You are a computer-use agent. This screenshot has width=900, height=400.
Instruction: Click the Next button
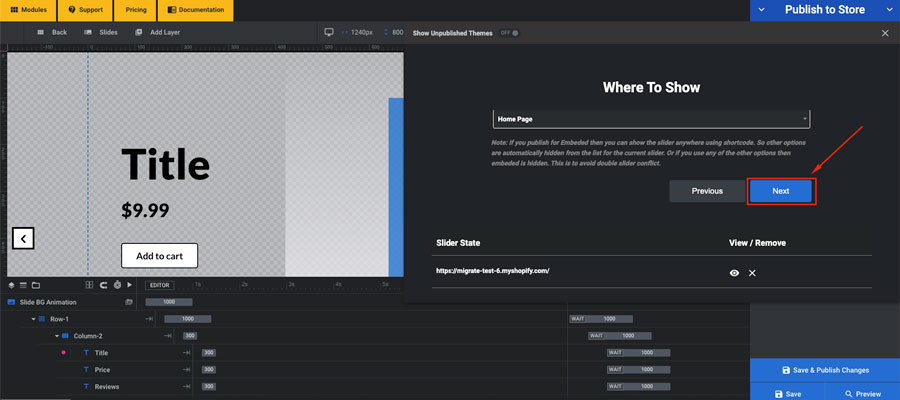tap(781, 191)
